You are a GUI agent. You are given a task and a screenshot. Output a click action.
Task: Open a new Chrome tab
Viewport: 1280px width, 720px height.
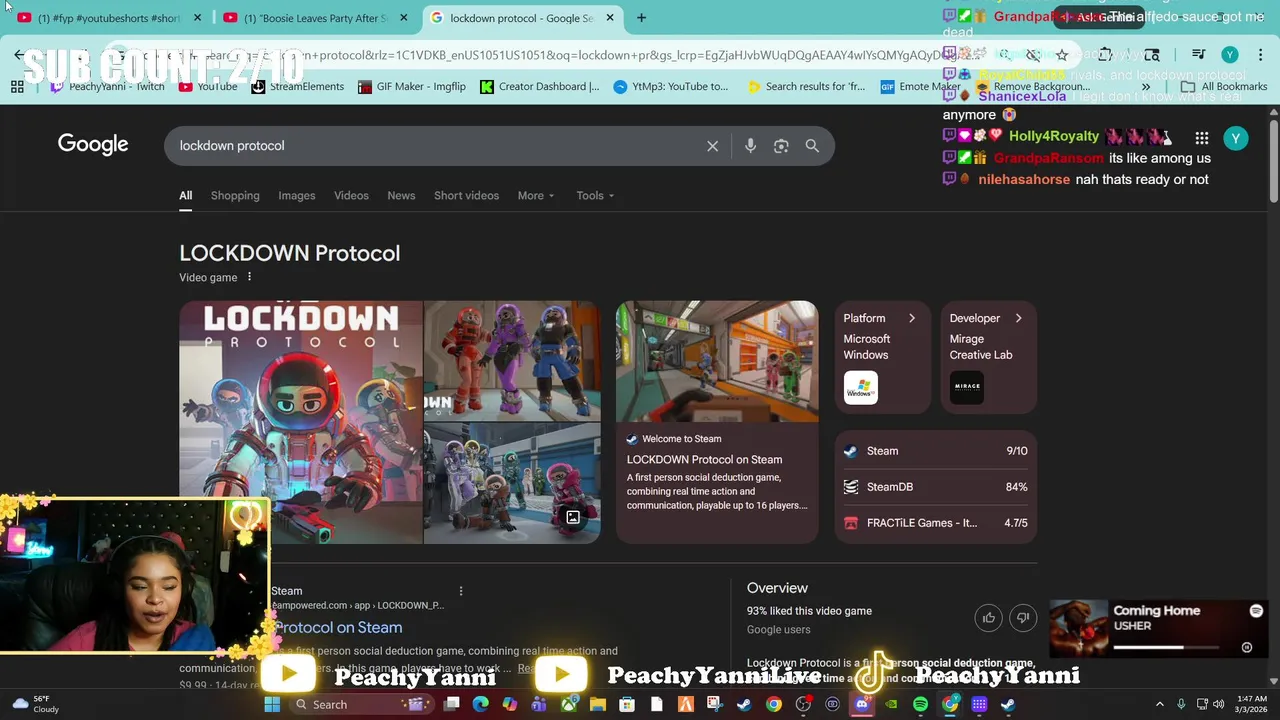641,17
